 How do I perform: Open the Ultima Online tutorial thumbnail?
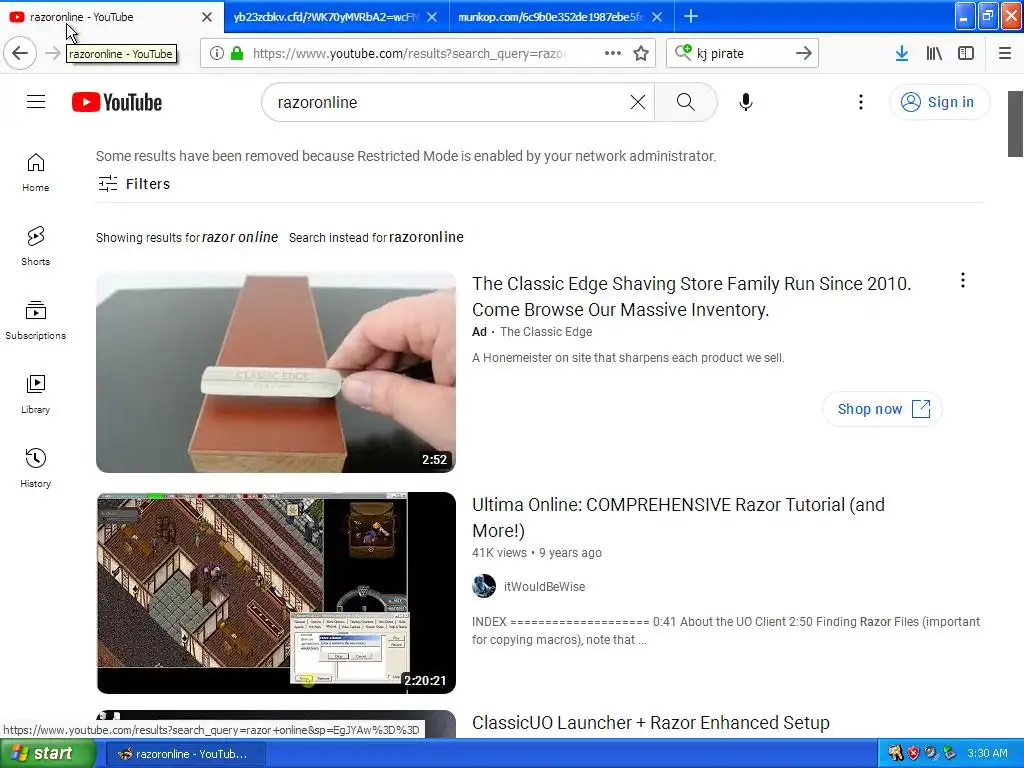pyautogui.click(x=276, y=593)
